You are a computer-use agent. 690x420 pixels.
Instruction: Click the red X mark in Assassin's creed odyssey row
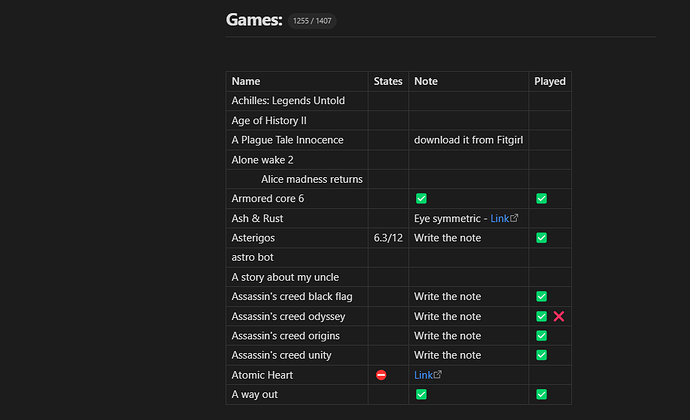click(559, 316)
